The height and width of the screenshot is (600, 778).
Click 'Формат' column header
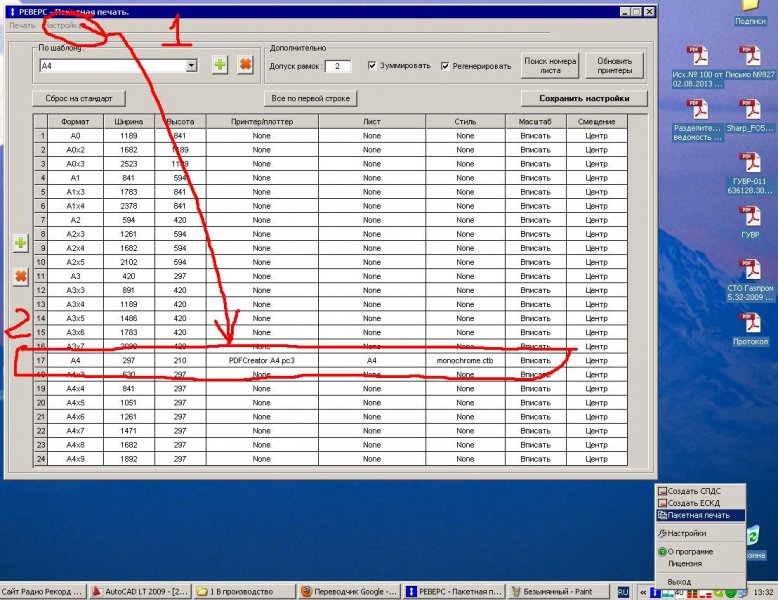[x=75, y=122]
